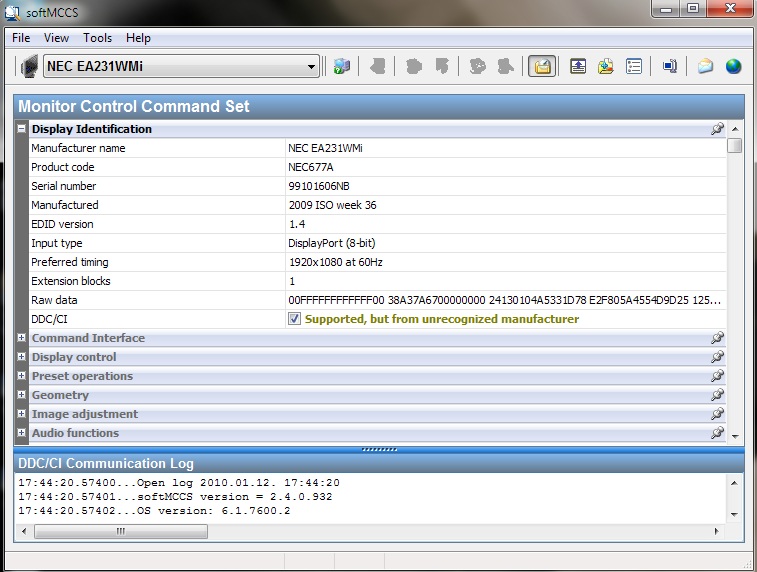Toggle the DDC/CI supported checkbox
The height and width of the screenshot is (572, 757).
294,319
